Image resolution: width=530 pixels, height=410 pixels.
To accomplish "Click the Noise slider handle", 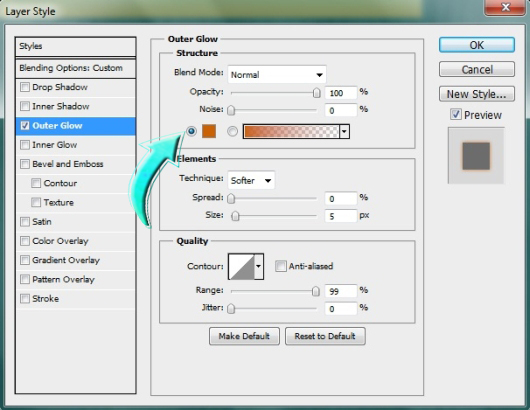I will [x=231, y=111].
